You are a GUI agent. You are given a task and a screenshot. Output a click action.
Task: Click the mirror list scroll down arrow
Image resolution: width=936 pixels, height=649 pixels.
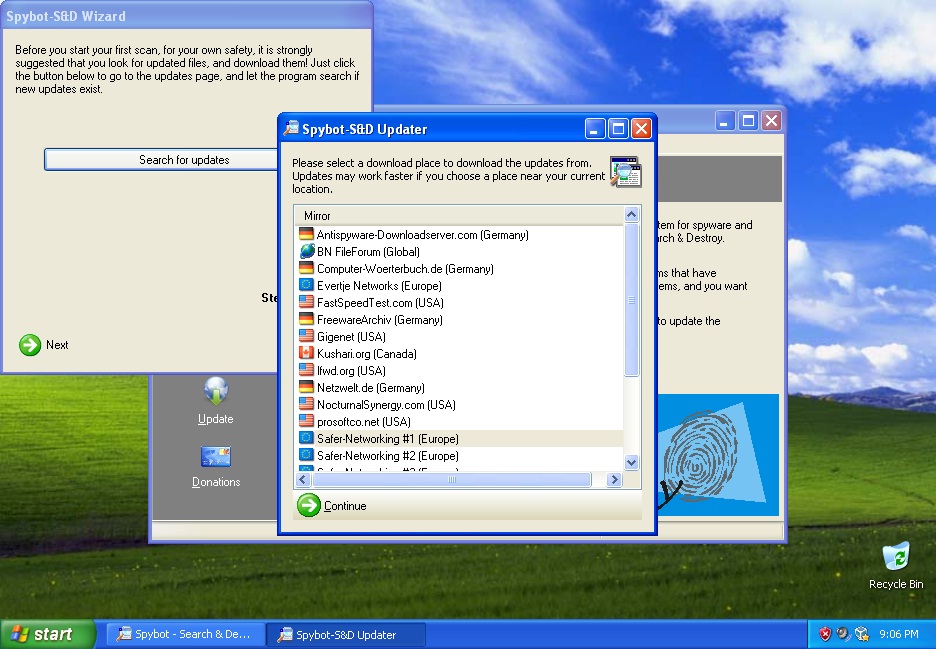click(x=632, y=462)
